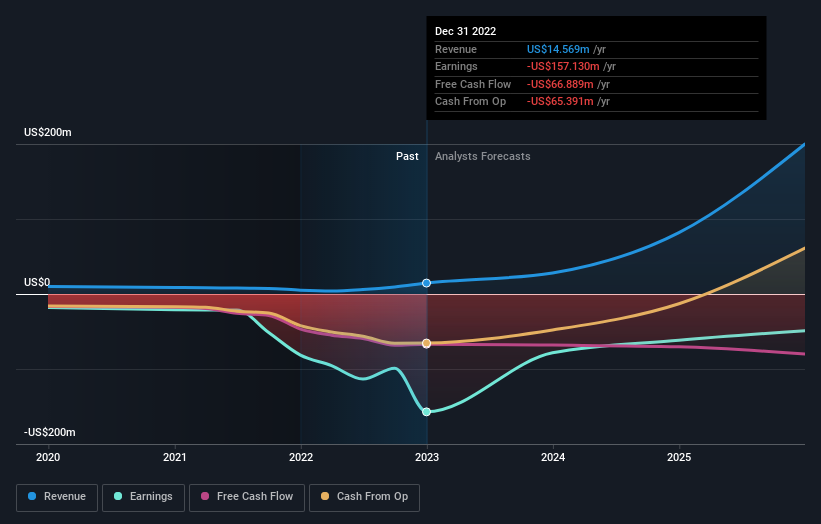Click the Revenue row label in tooltip

(x=456, y=49)
